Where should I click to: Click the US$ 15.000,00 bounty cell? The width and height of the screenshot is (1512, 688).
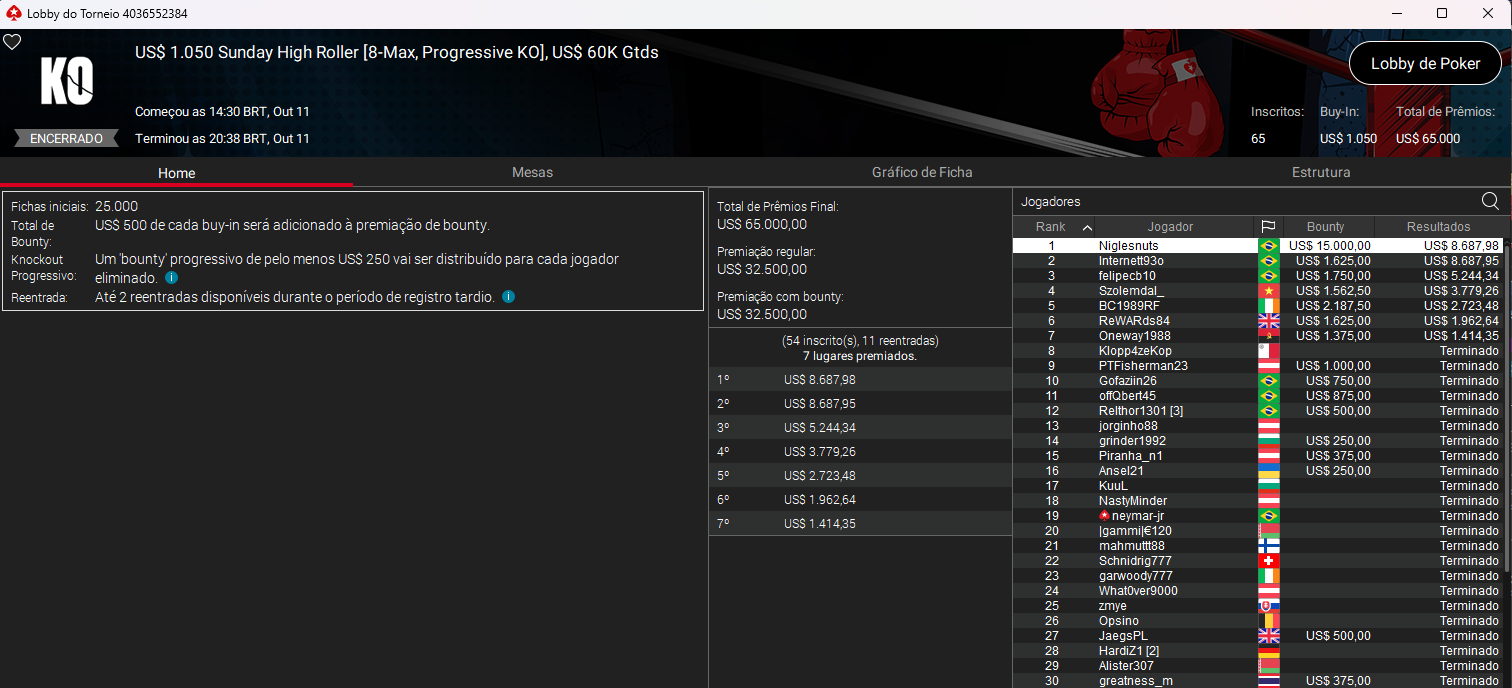tap(1328, 246)
